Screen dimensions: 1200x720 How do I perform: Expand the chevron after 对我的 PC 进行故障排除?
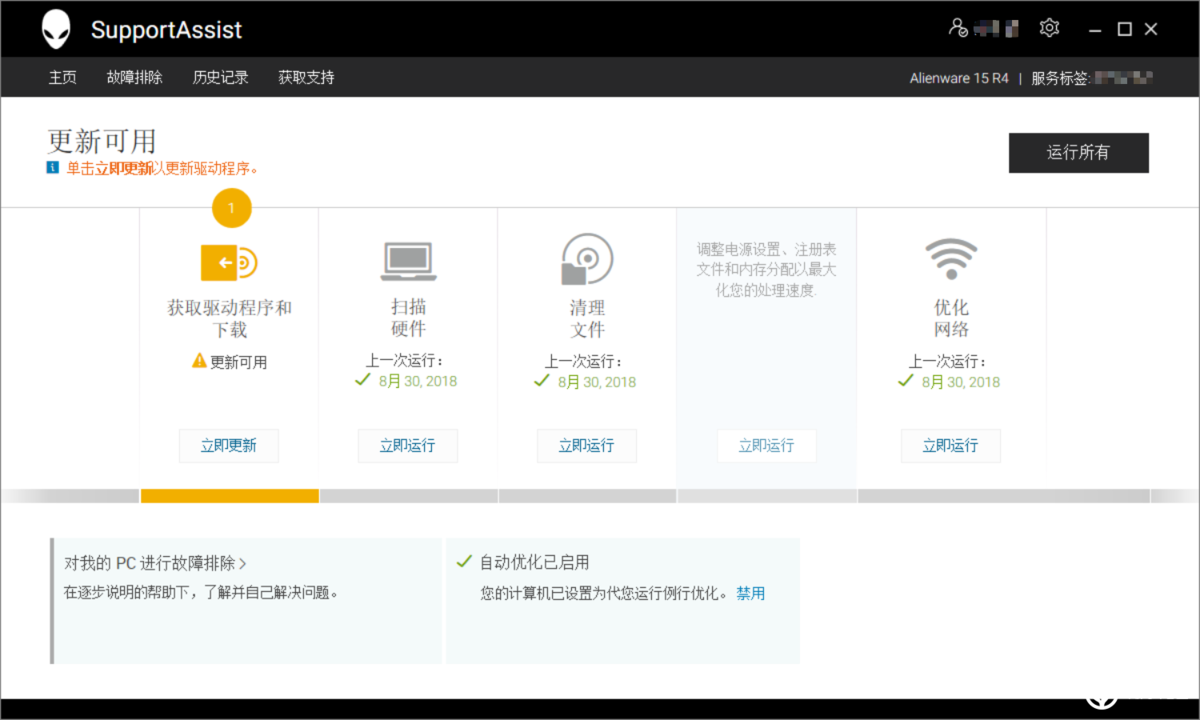(243, 563)
